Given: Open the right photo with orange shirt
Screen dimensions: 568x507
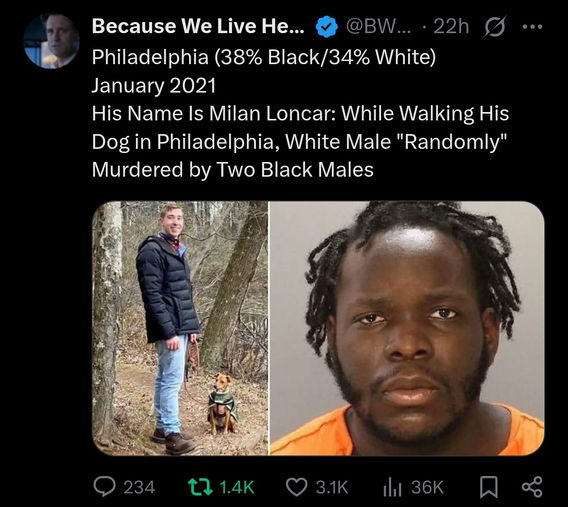Looking at the screenshot, I should pyautogui.click(x=407, y=328).
